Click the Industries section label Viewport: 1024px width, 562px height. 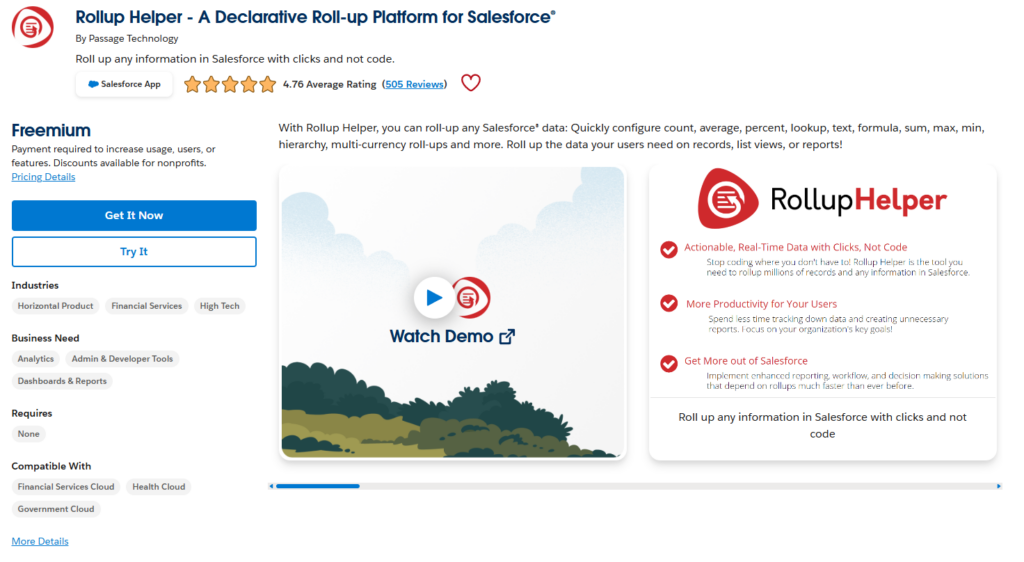tap(35, 285)
